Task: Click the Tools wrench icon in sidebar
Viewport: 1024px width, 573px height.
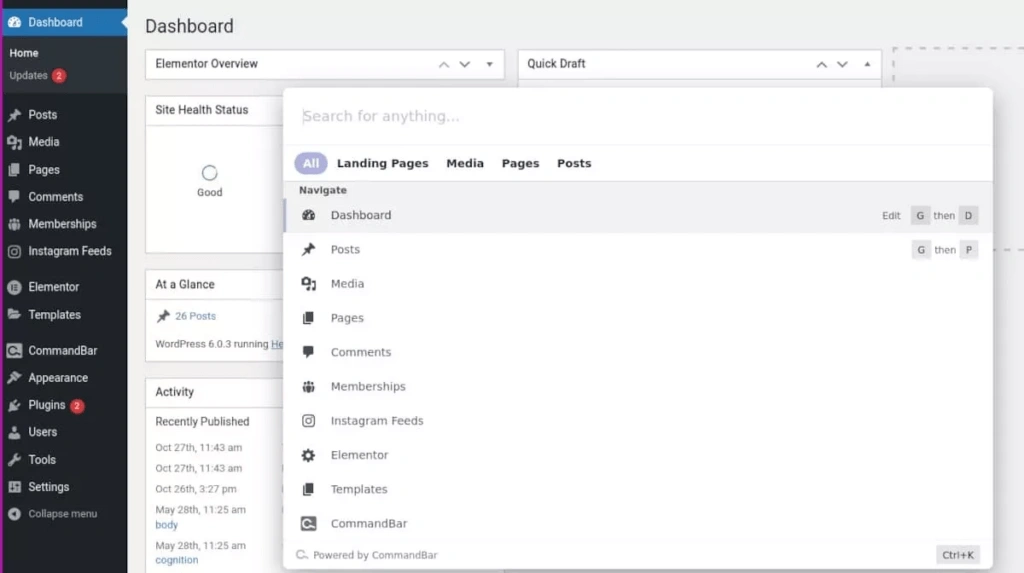Action: [14, 460]
